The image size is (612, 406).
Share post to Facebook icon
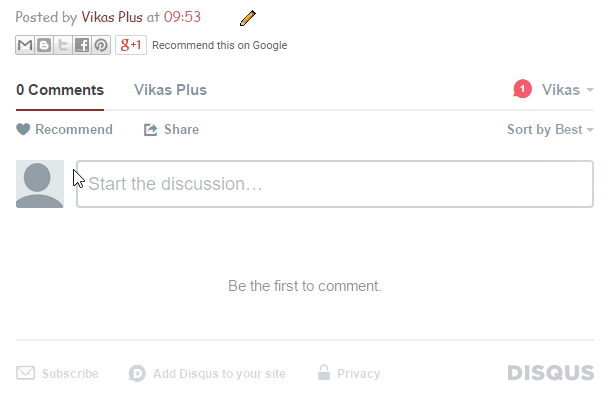tap(82, 45)
